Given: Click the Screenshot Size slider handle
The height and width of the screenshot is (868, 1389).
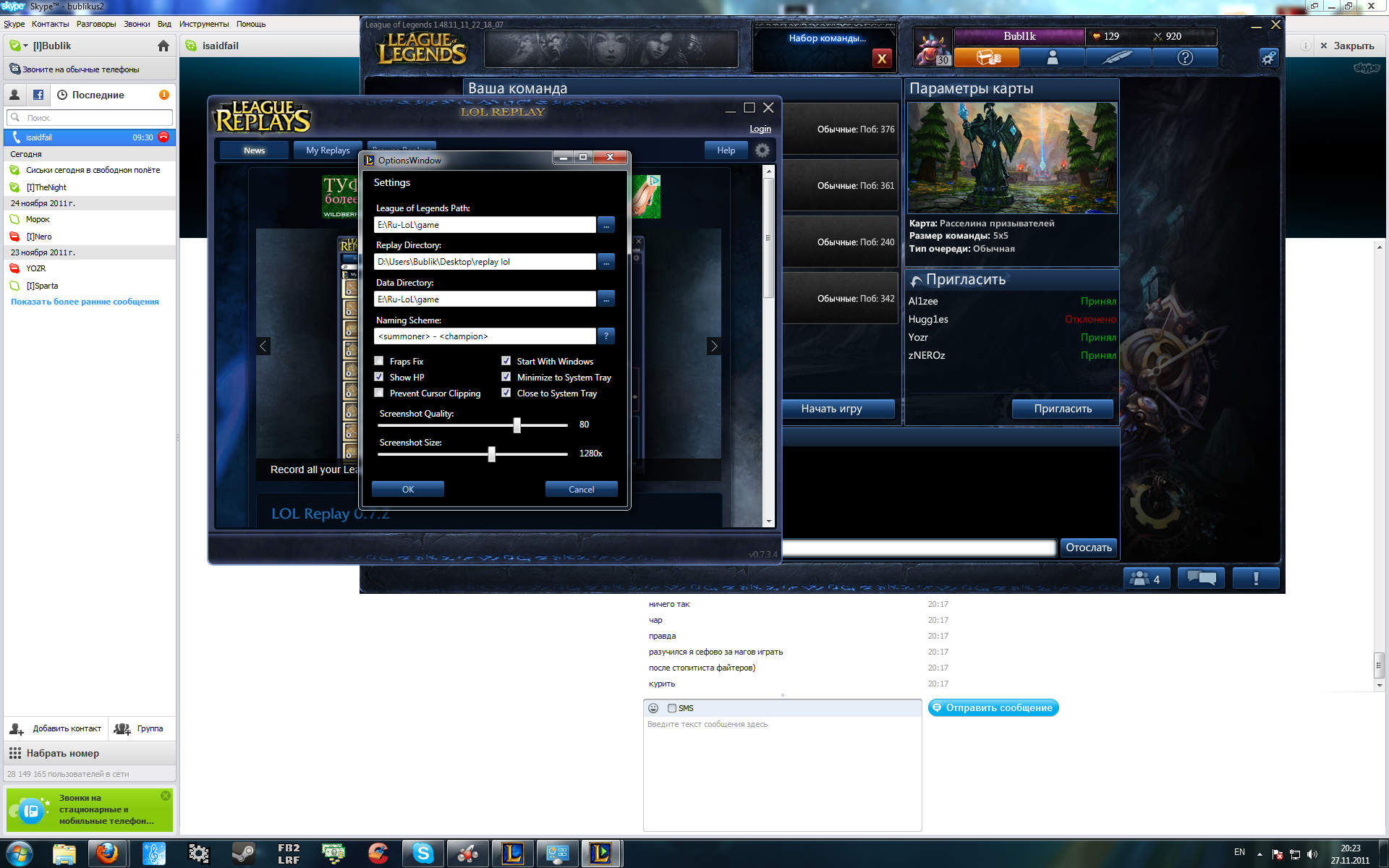Looking at the screenshot, I should click(492, 454).
